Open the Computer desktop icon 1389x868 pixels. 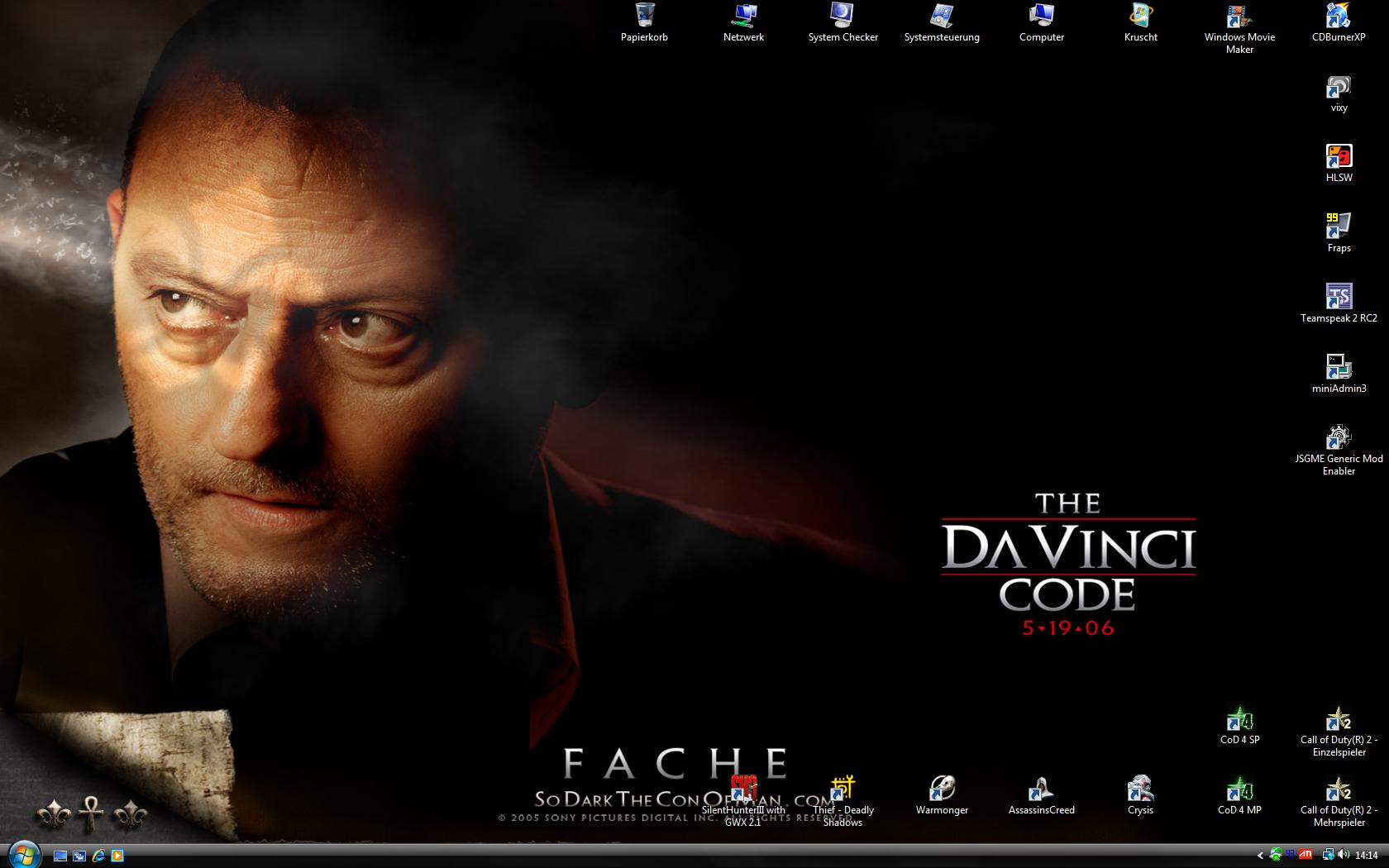click(1042, 22)
